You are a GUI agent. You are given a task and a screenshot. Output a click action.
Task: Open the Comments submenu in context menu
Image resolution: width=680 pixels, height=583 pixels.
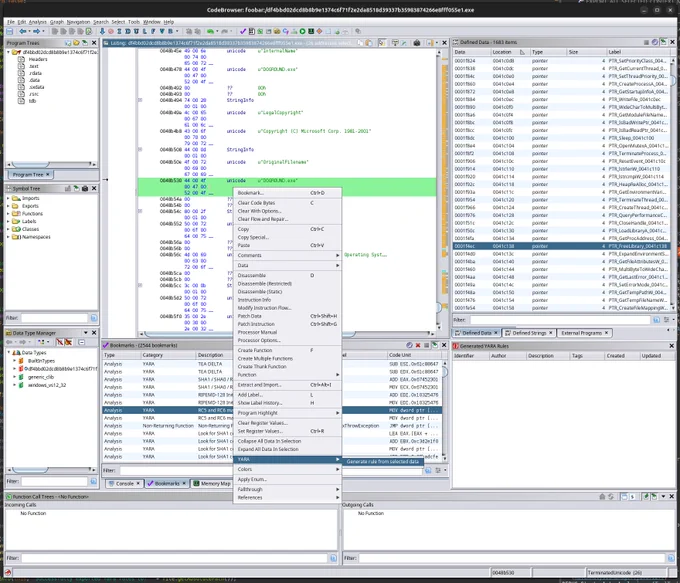point(288,255)
